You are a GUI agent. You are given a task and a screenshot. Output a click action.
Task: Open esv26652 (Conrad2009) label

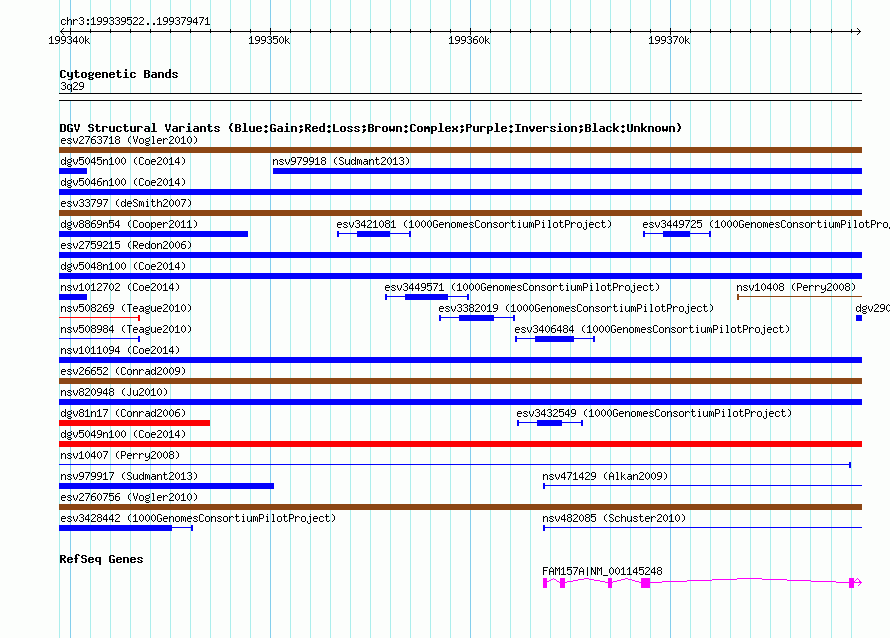pyautogui.click(x=123, y=371)
